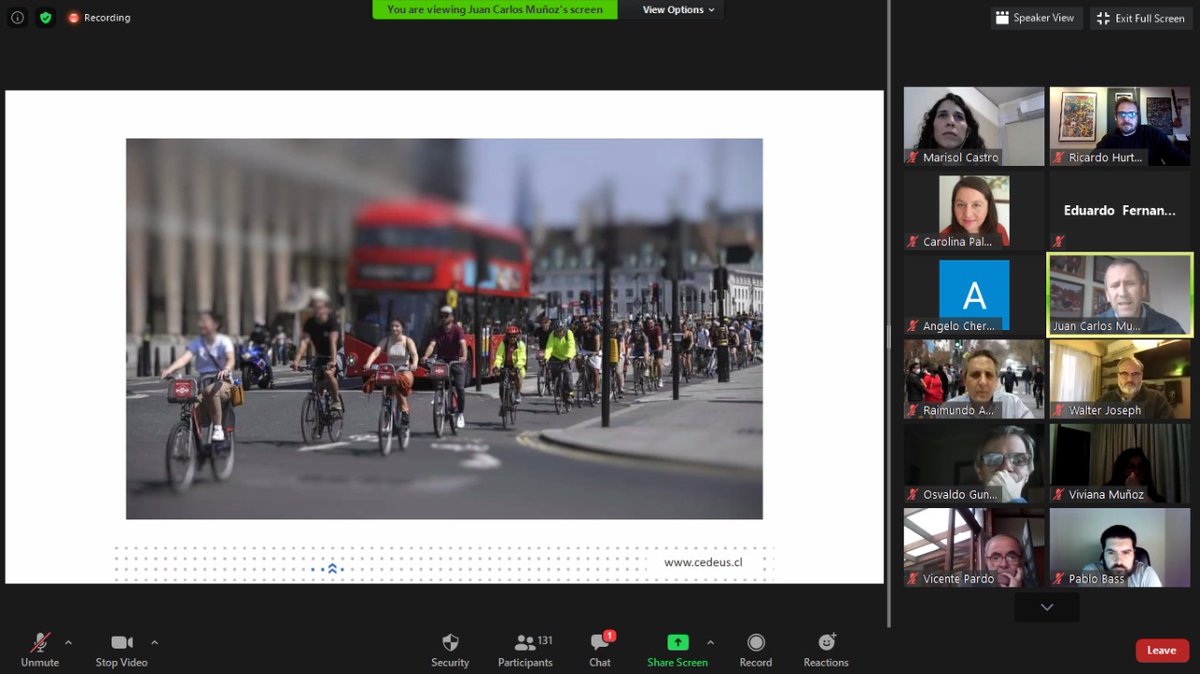Stop Video using the camera control
The height and width of the screenshot is (674, 1200).
(121, 650)
